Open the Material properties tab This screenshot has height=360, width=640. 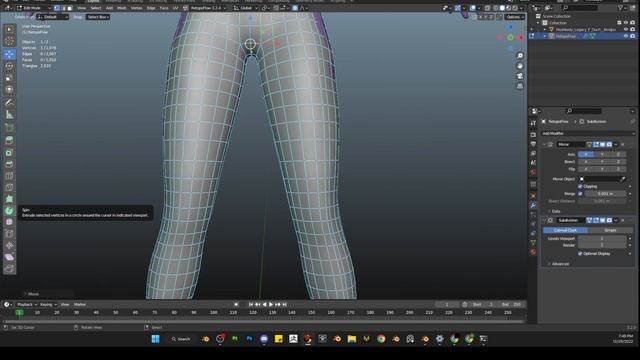click(x=533, y=252)
